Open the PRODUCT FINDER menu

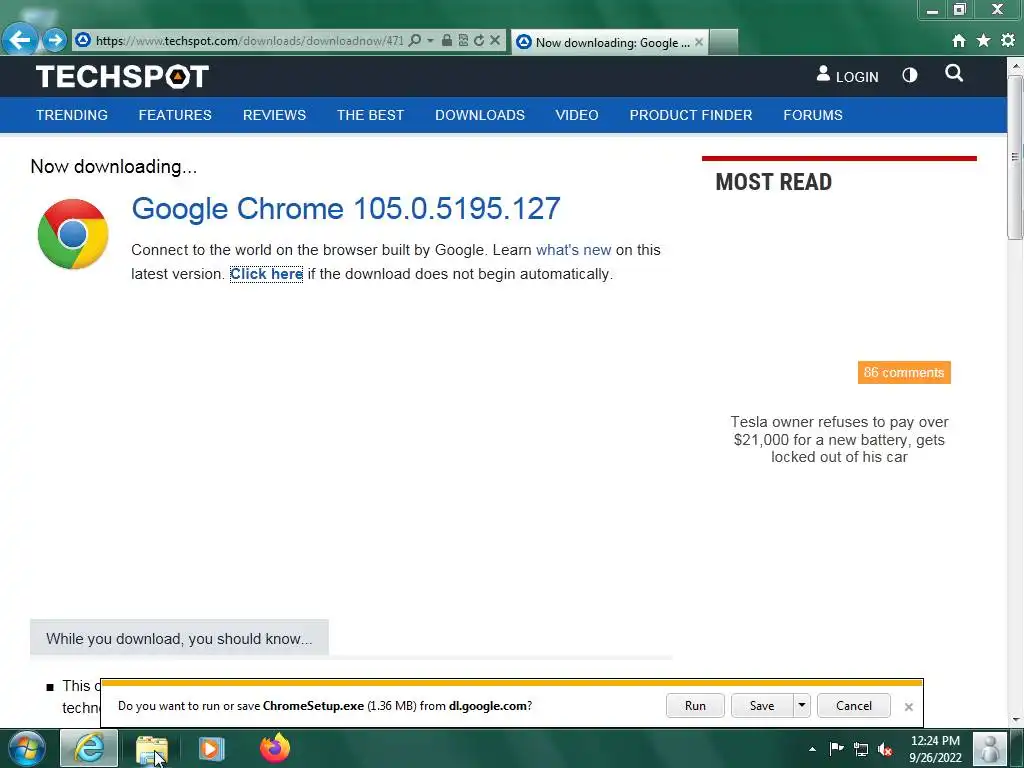[x=691, y=115]
